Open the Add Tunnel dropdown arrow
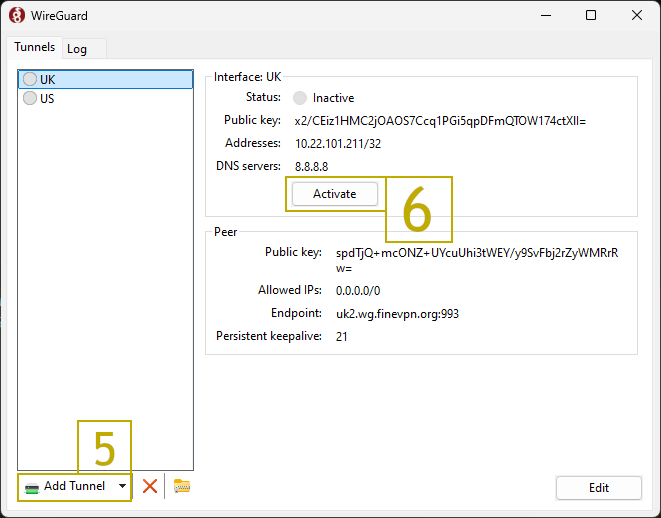Screen dimensions: 661x518 122,486
